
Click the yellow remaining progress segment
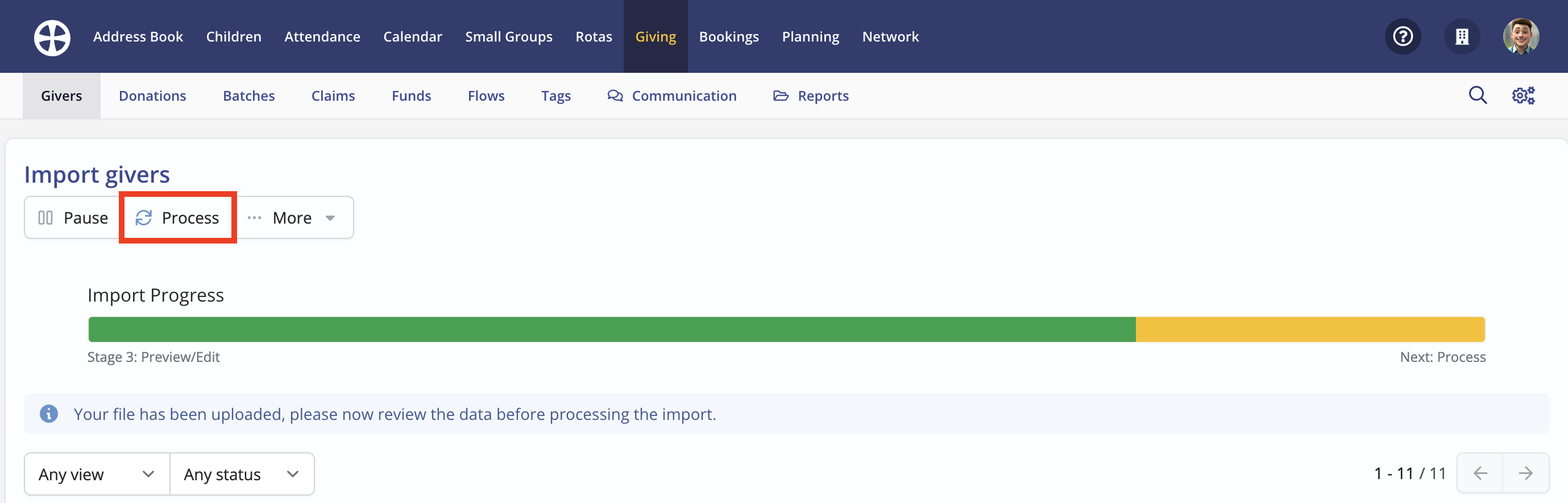point(1310,329)
